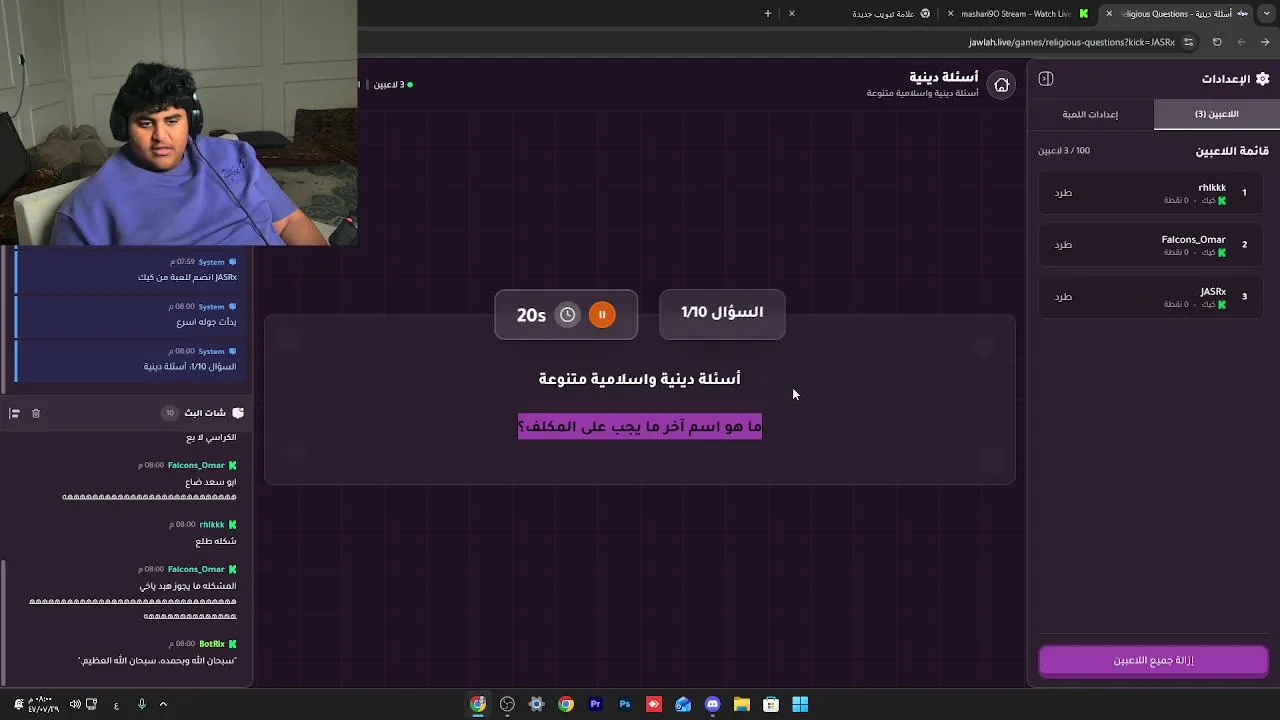The image size is (1280, 720).
Task: Kick player Falcons_Omar with طرد
Action: tap(1063, 245)
